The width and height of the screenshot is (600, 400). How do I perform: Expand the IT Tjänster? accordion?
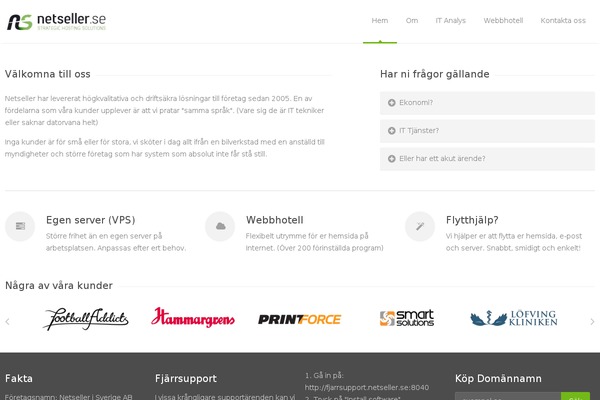pos(487,131)
